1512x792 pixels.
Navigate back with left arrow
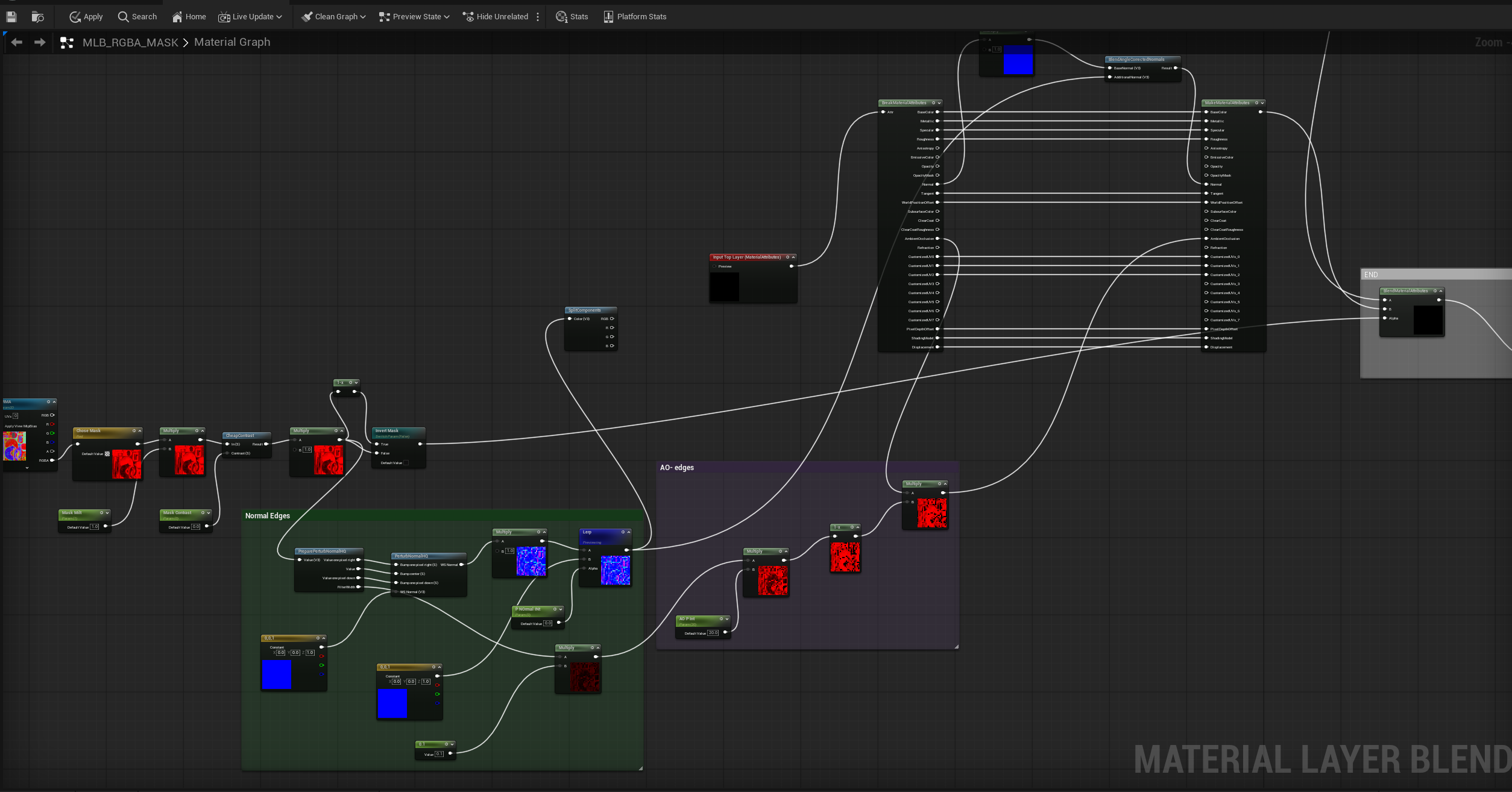tap(17, 42)
